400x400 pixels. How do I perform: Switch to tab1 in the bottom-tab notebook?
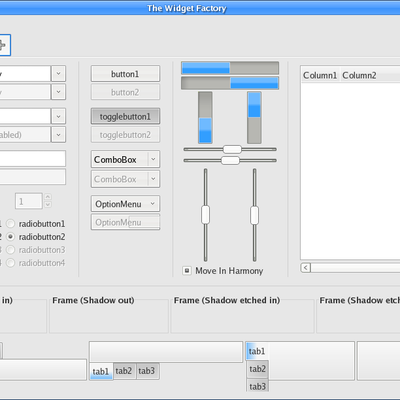(x=101, y=371)
